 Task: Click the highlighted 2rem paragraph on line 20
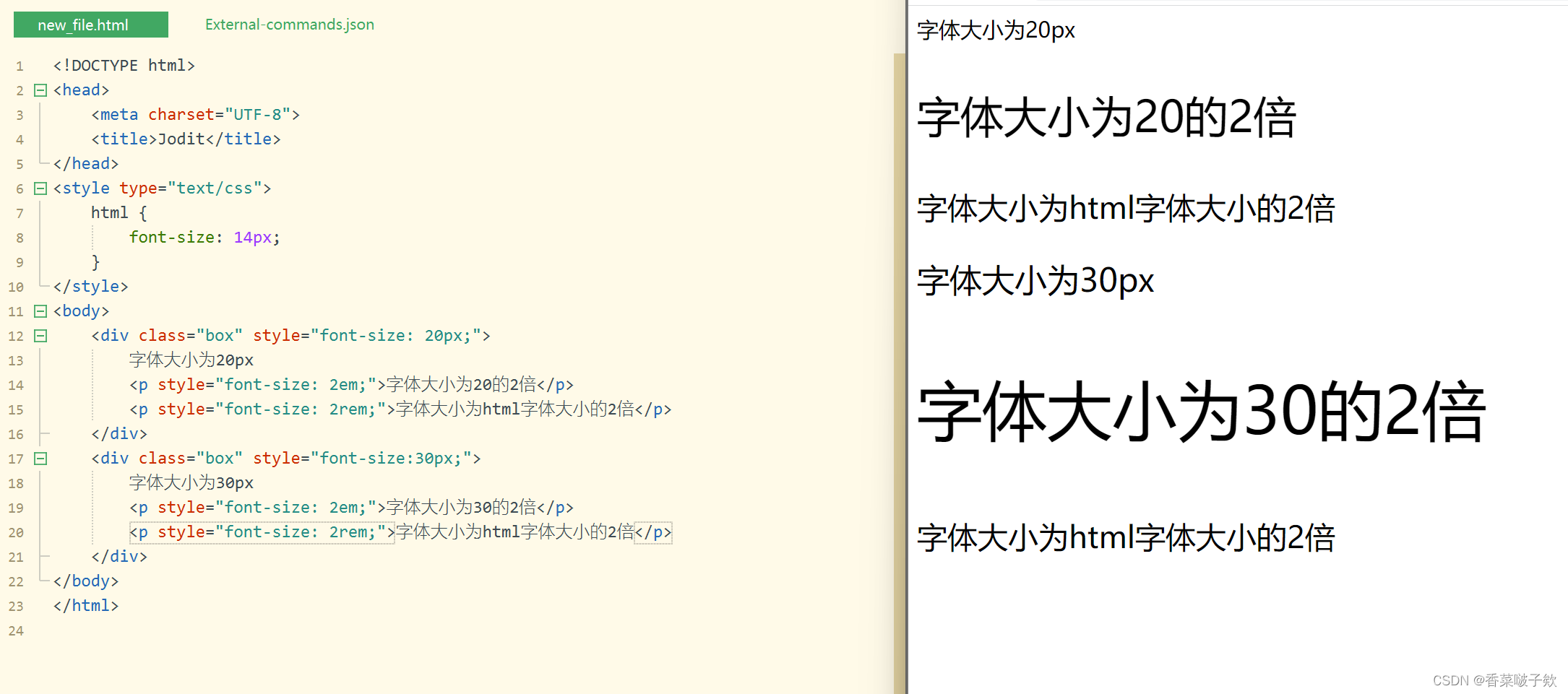[400, 532]
